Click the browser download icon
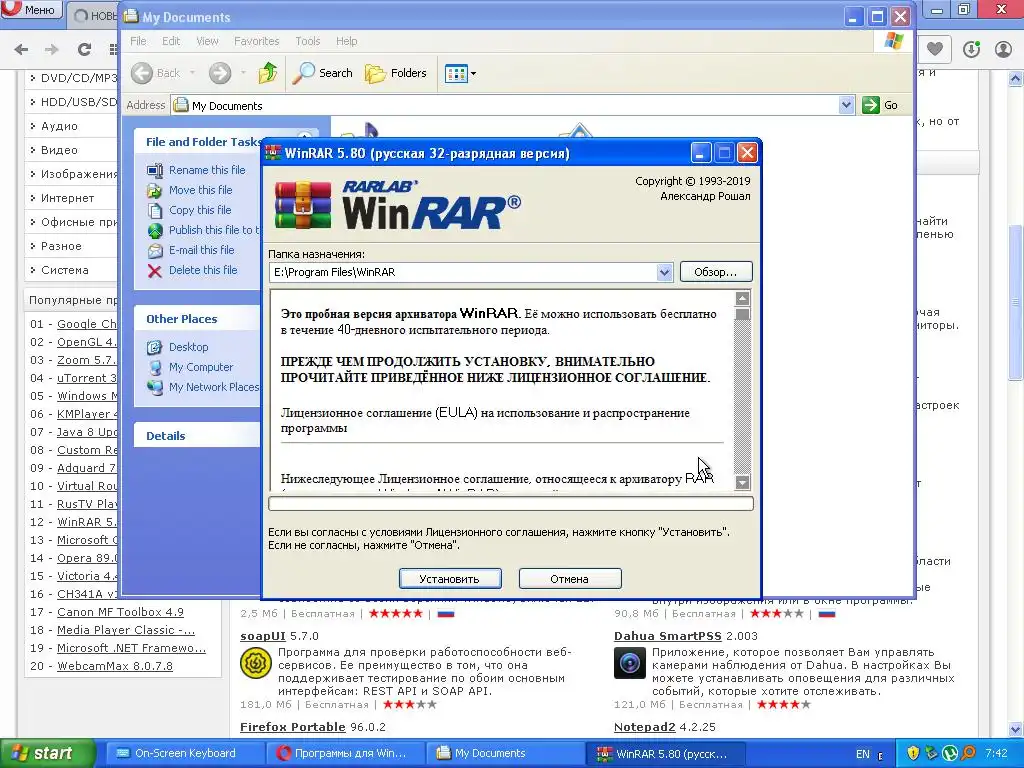This screenshot has width=1024, height=768. click(x=972, y=49)
